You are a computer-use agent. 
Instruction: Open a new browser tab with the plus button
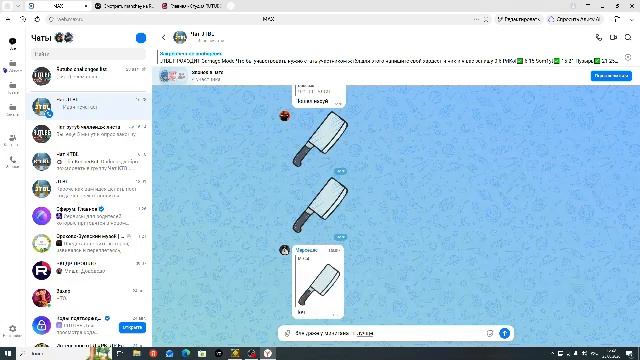coord(231,6)
